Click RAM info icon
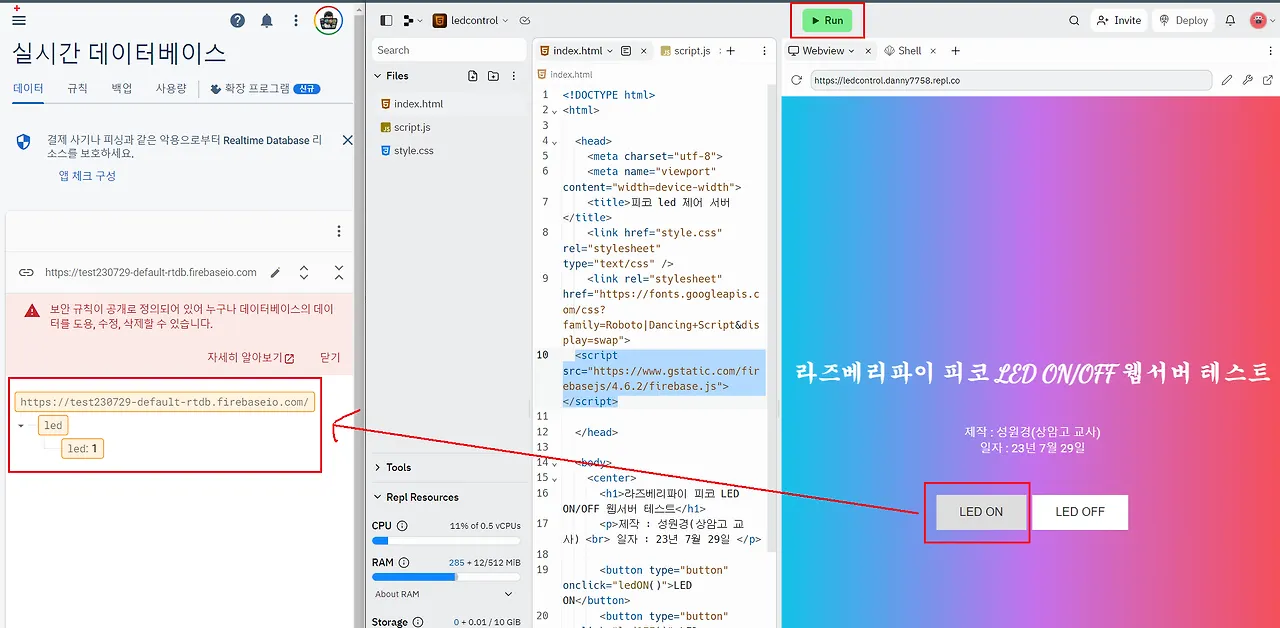Image resolution: width=1280 pixels, height=628 pixels. (405, 563)
